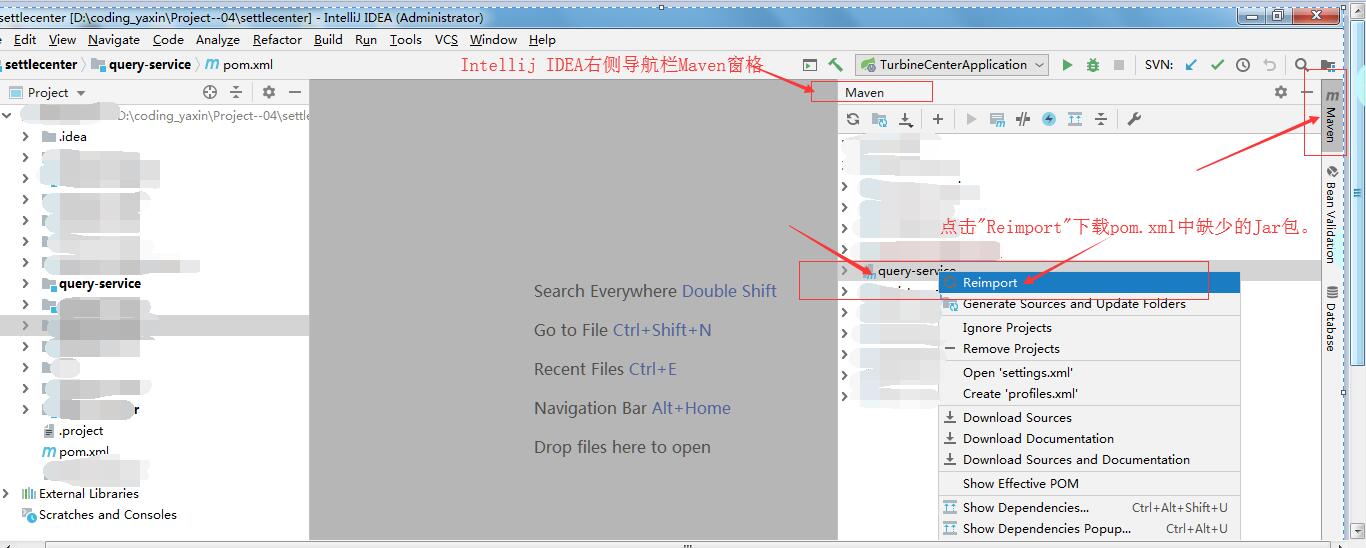The width and height of the screenshot is (1366, 548).
Task: Toggle Maven skip tests mode icon
Action: point(1049,119)
